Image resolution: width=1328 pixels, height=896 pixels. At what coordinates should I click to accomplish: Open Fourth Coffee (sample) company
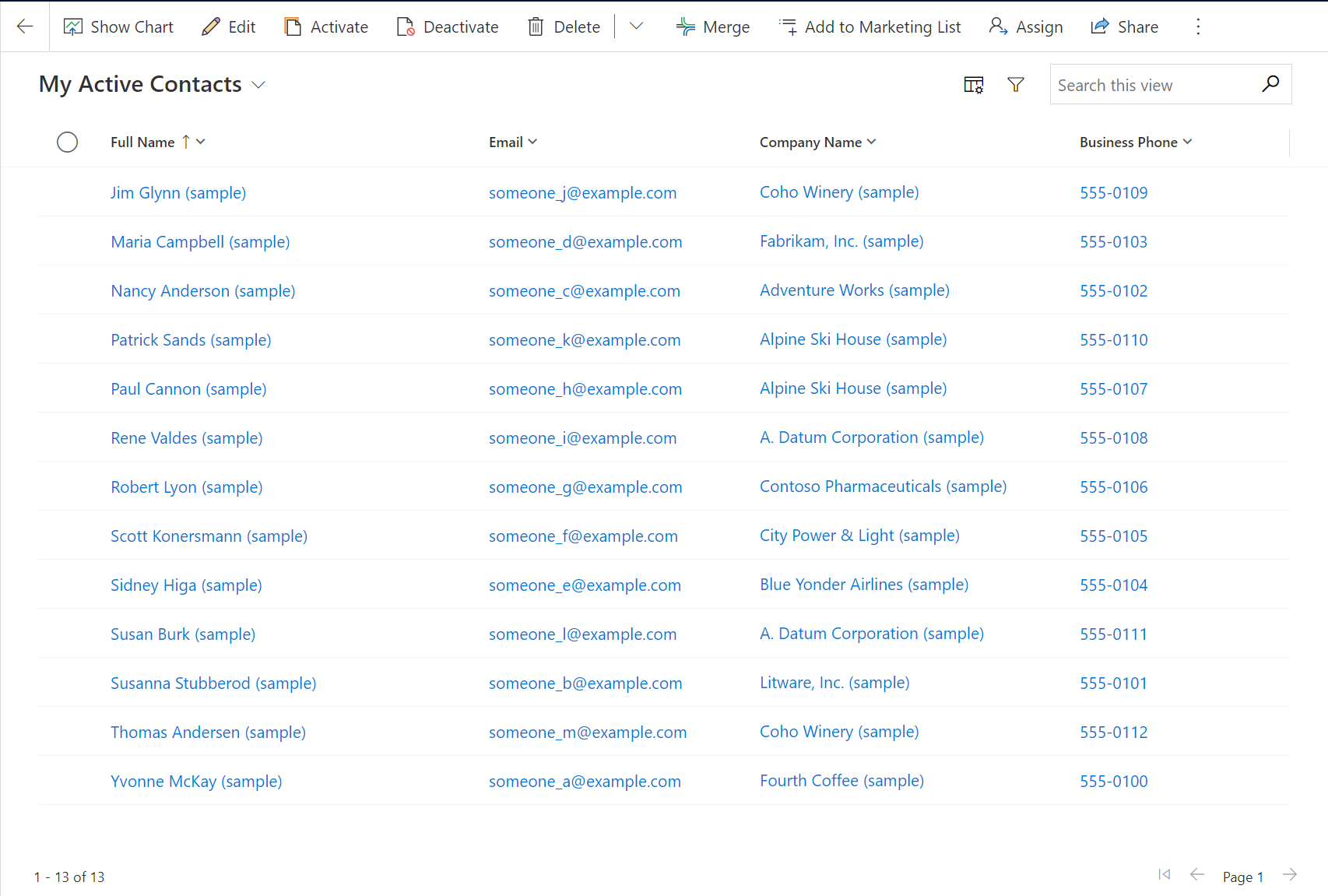click(x=841, y=780)
